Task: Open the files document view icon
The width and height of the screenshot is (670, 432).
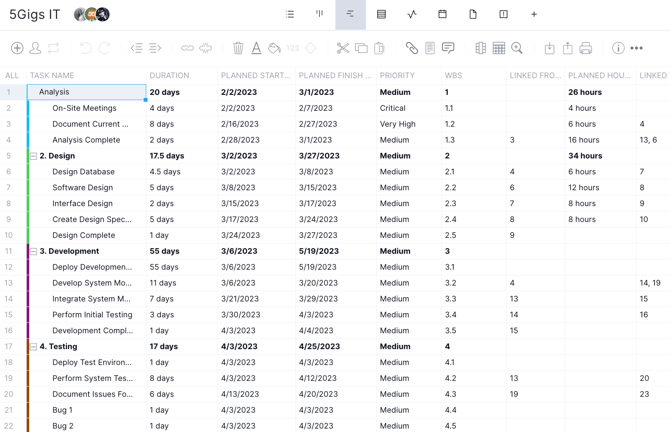Action: [x=473, y=15]
